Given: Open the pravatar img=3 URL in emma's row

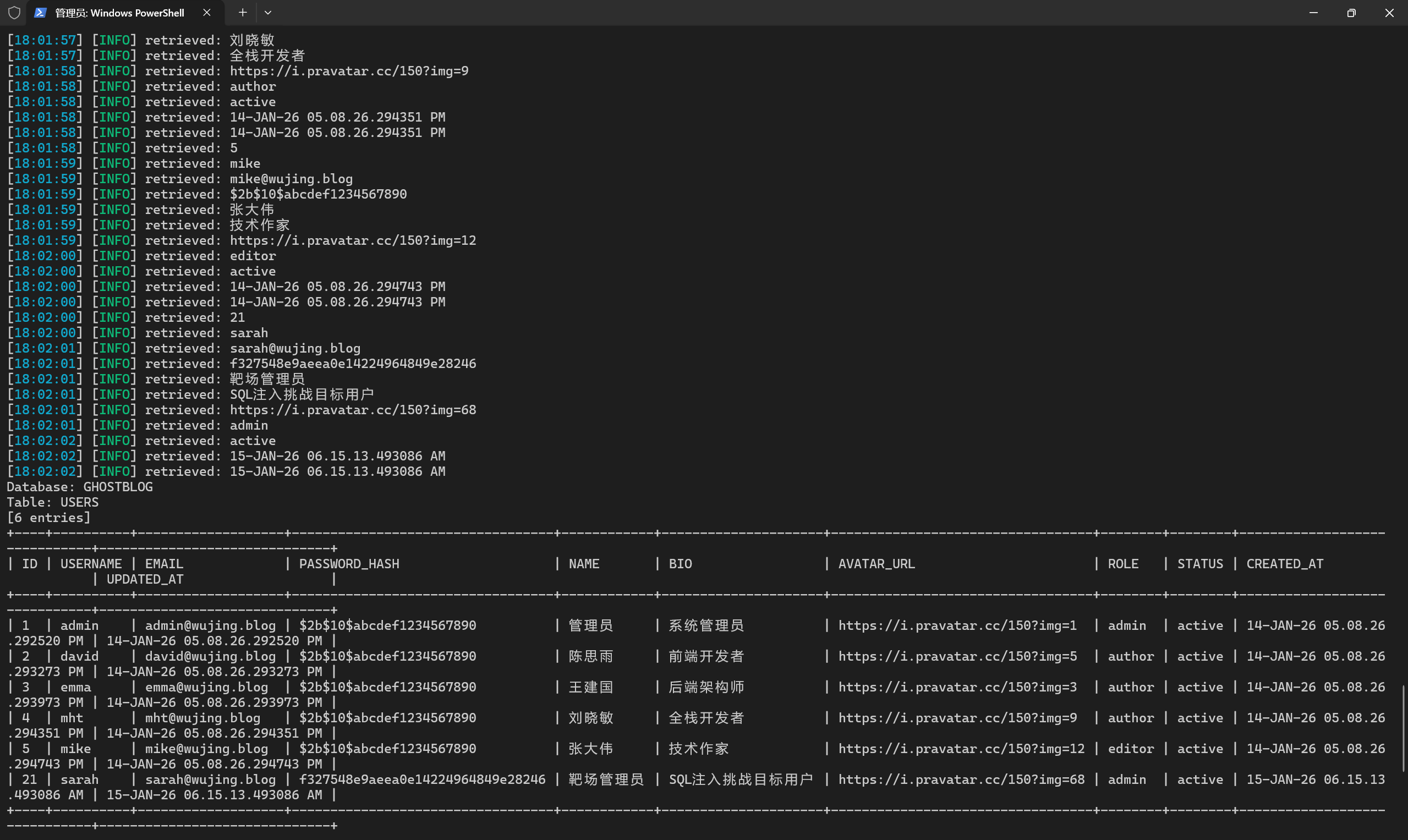Looking at the screenshot, I should (x=957, y=687).
